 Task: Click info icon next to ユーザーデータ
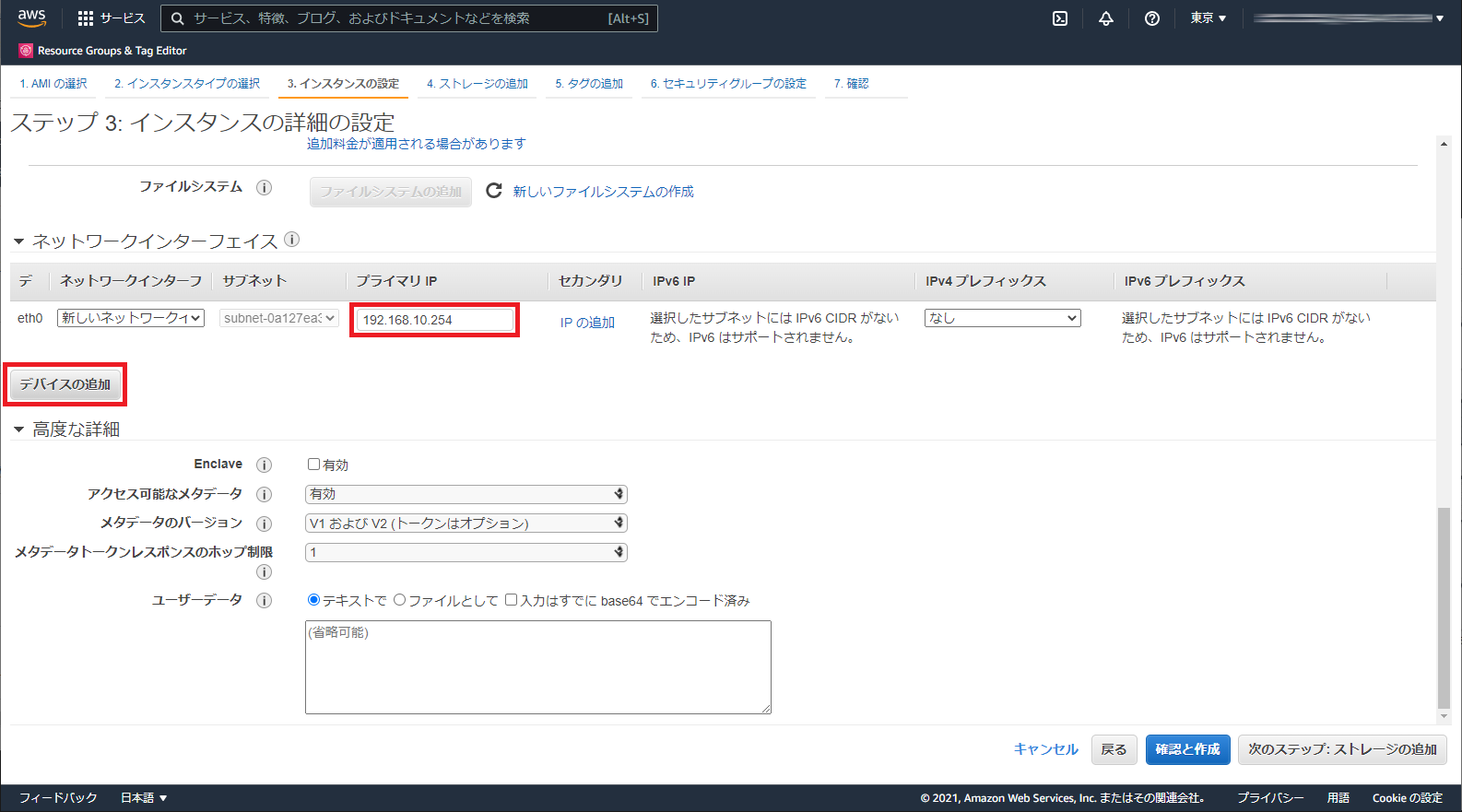tap(264, 601)
